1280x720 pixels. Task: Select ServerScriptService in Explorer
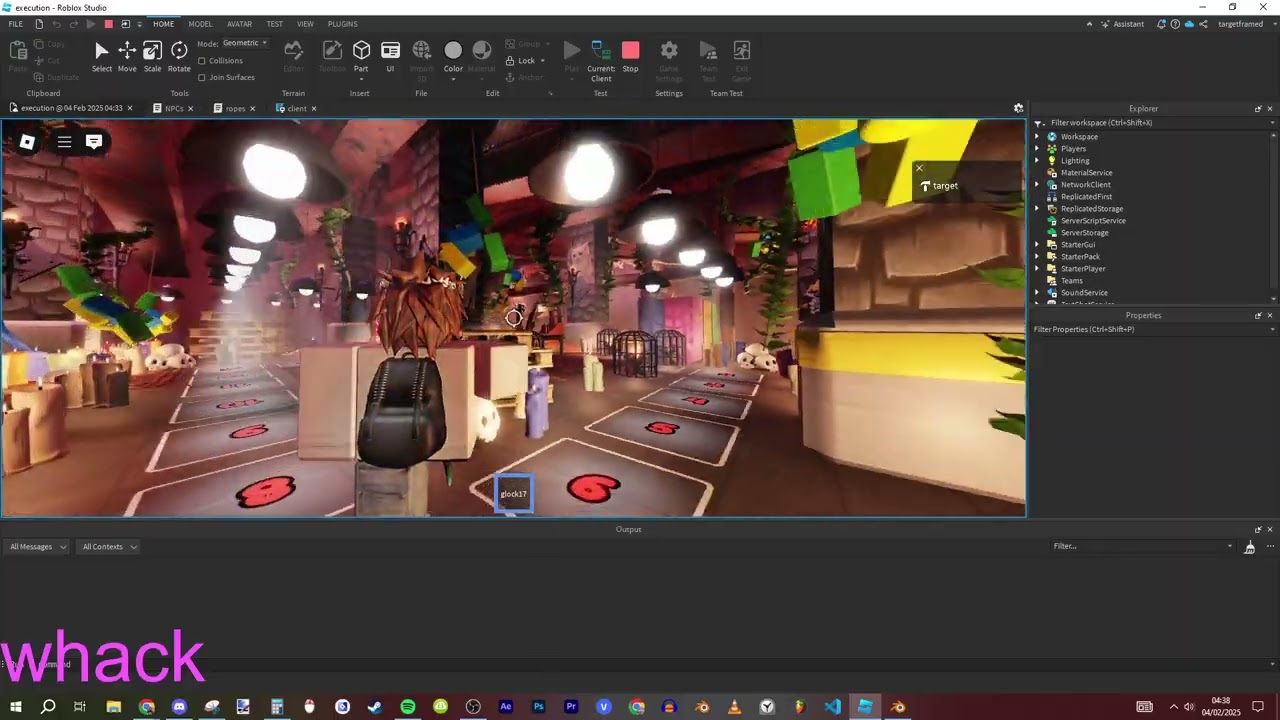(x=1093, y=221)
